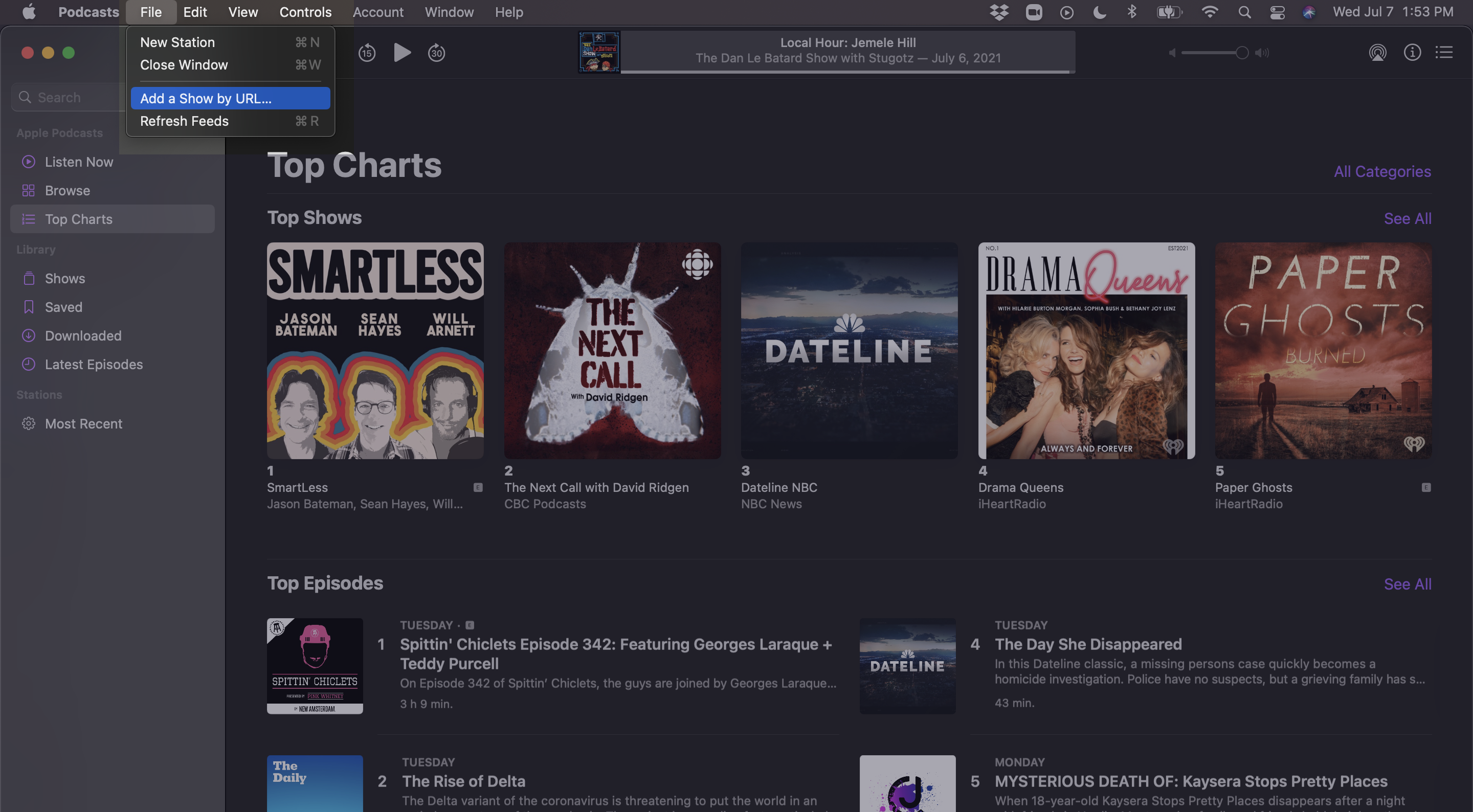Open the Account menu
The height and width of the screenshot is (812, 1473).
[x=377, y=12]
